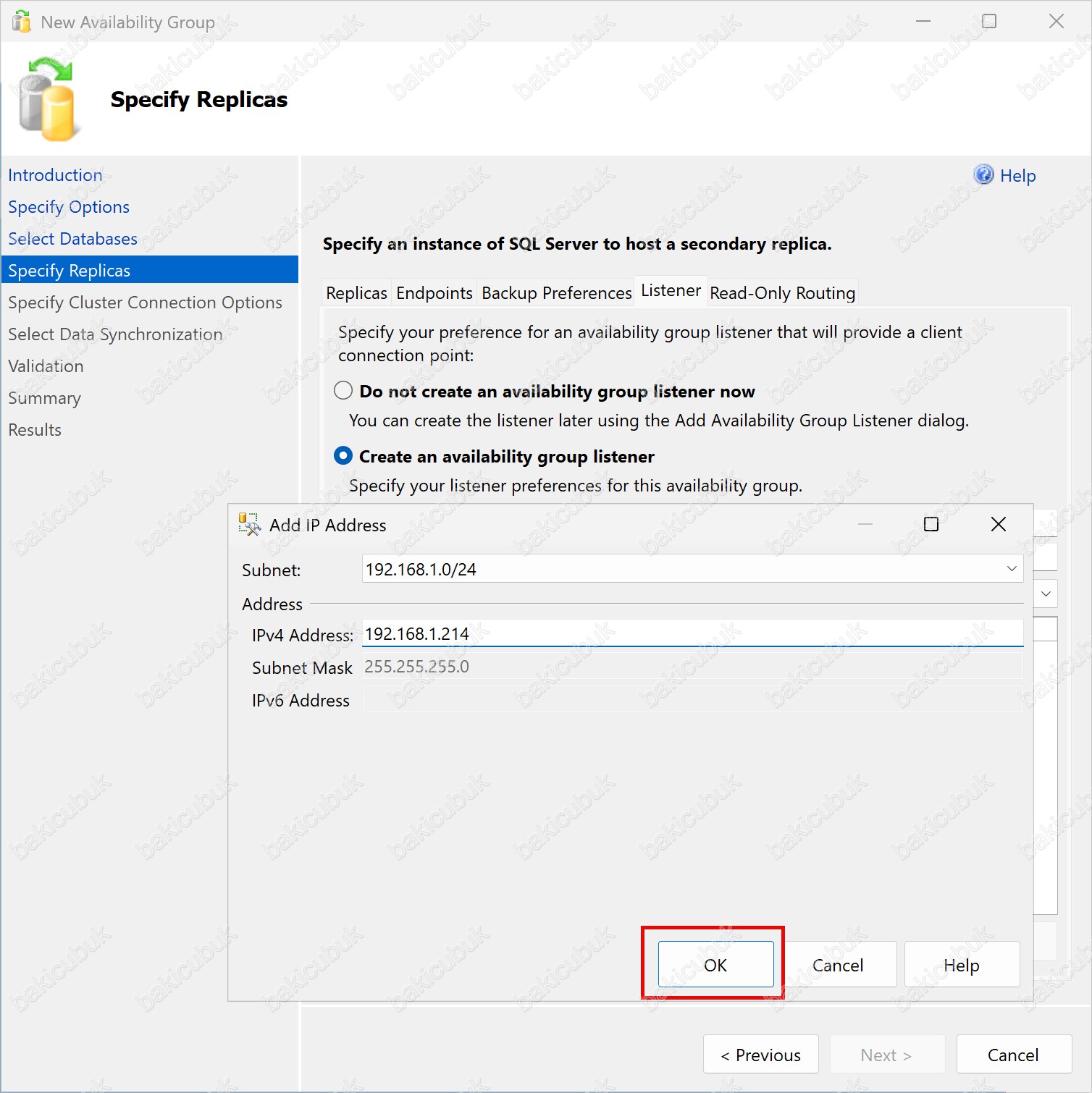Image resolution: width=1092 pixels, height=1093 pixels.
Task: Select 'Create an availability group listener' radio
Action: coord(343,456)
